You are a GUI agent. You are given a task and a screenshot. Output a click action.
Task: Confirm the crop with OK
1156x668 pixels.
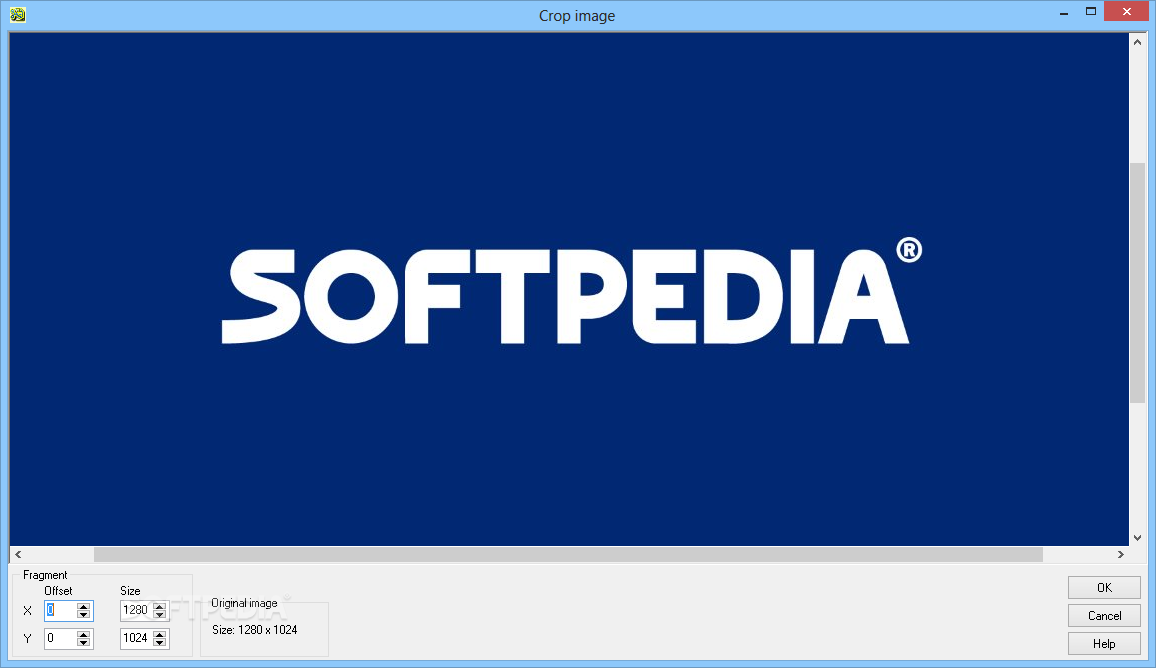click(x=1104, y=588)
